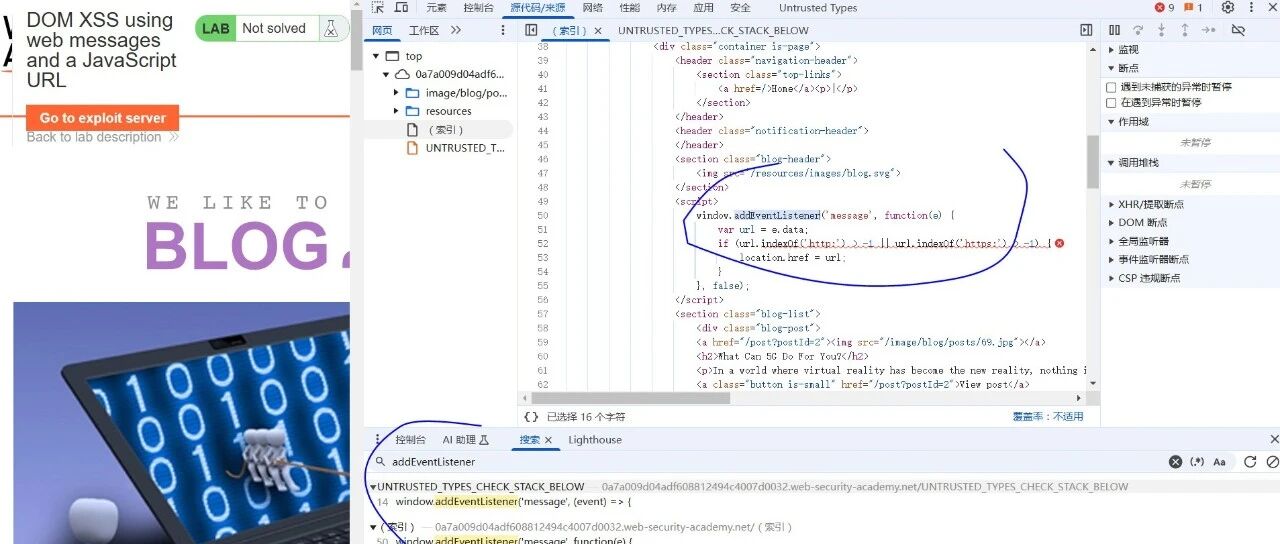Open the DevTools three-dot customize menu

coord(1251,8)
